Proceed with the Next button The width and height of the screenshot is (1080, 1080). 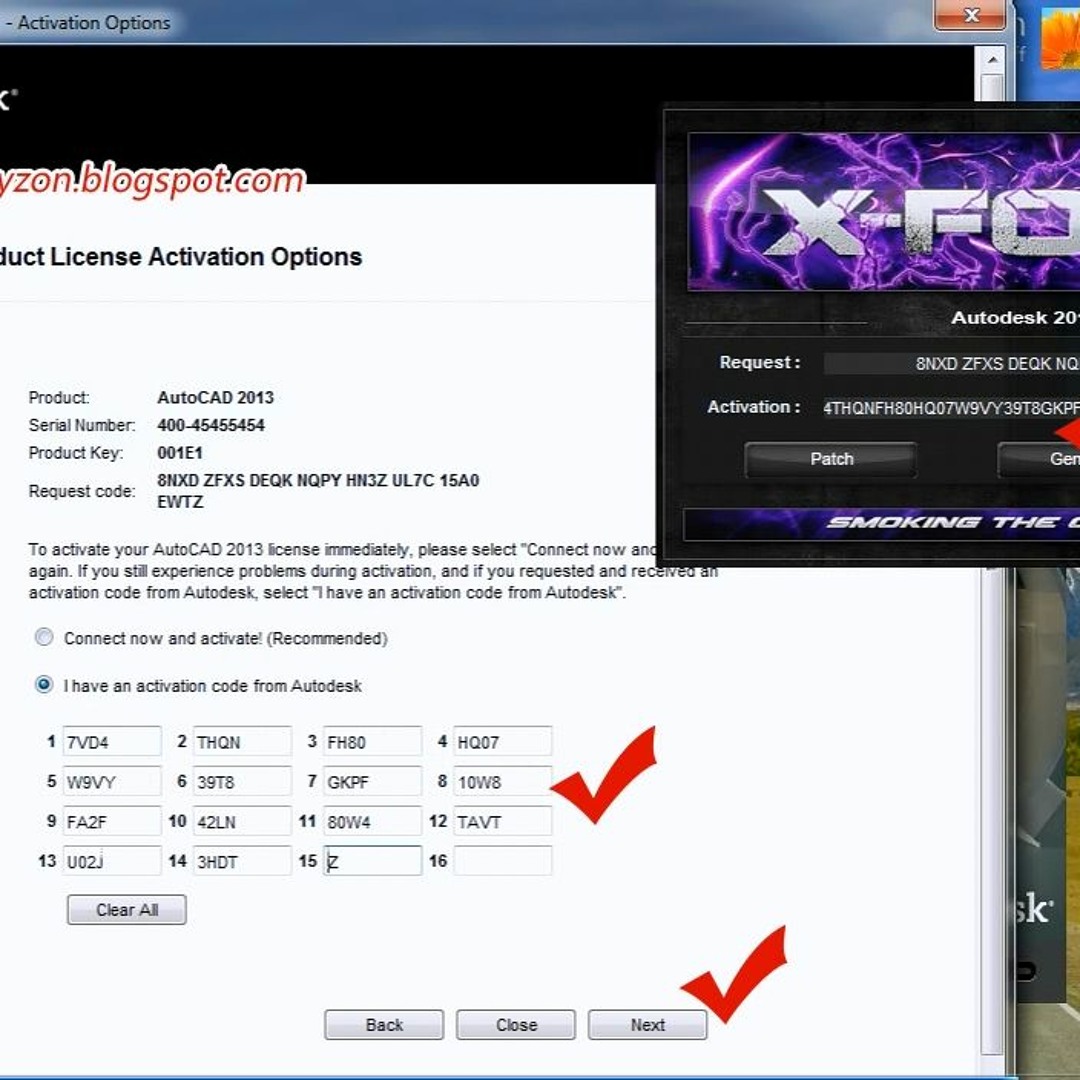coord(647,1025)
